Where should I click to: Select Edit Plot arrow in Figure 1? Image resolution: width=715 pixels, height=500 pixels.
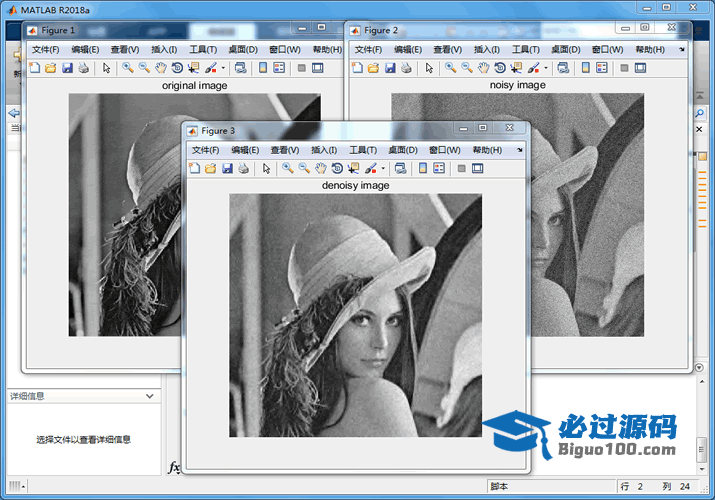(107, 68)
